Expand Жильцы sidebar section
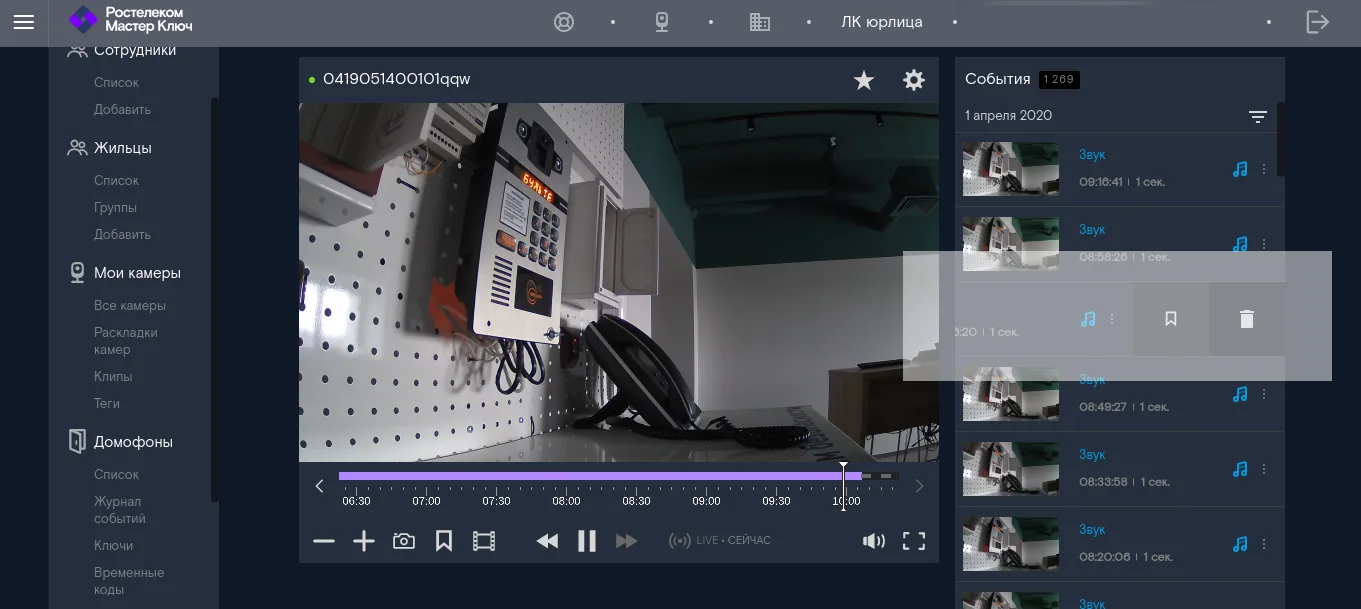 coord(110,148)
